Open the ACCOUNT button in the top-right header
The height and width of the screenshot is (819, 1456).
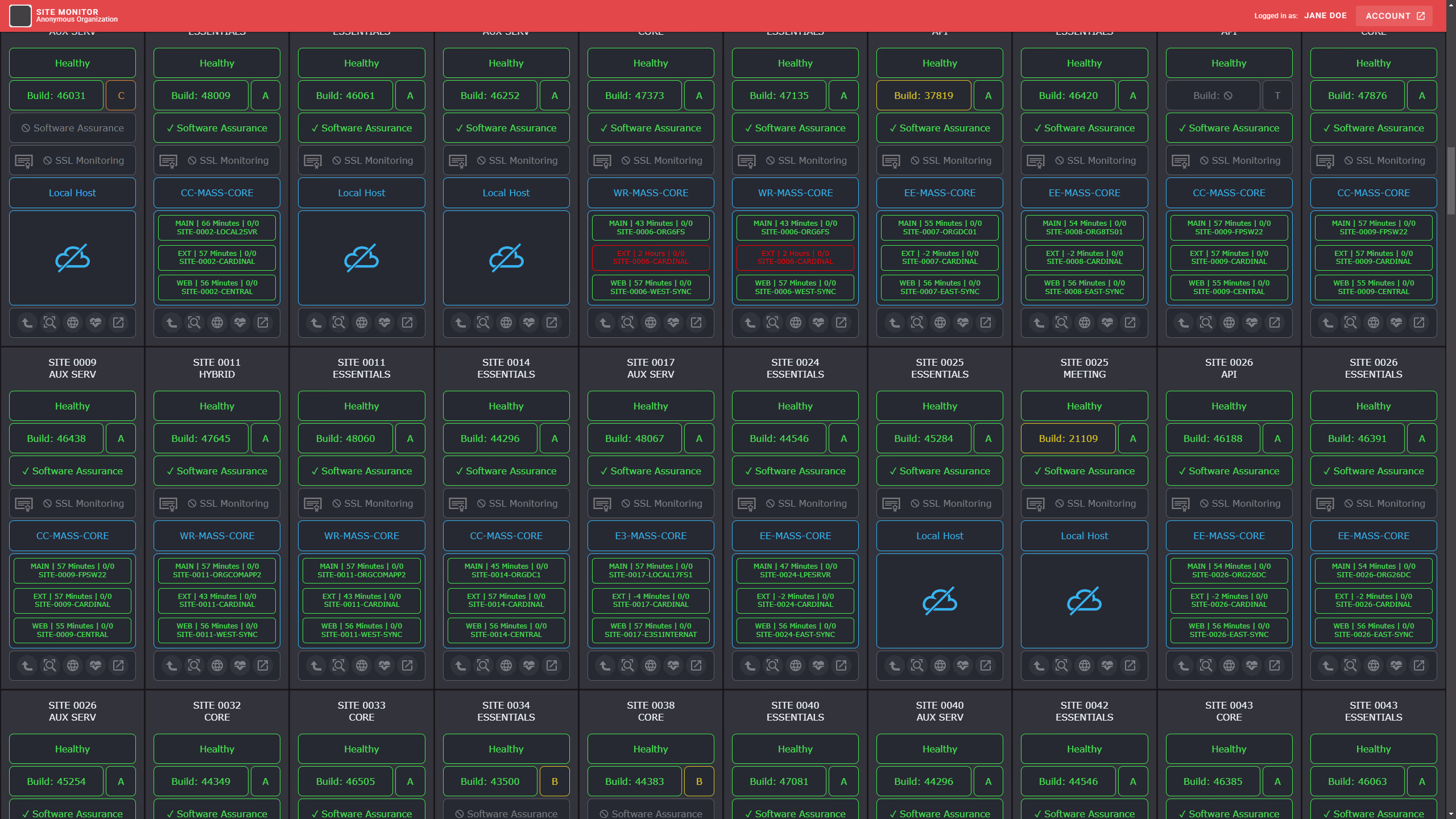(x=1394, y=15)
